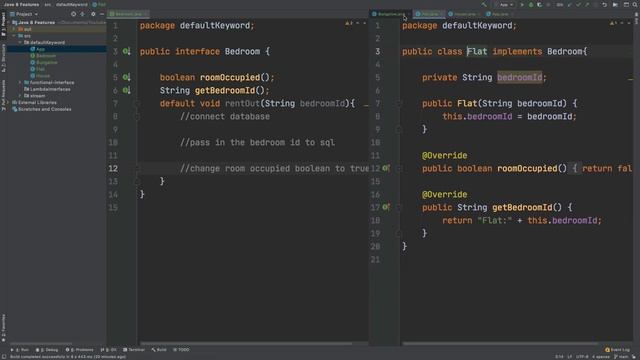Click the gutter icon beside roomOccupied() in Bedroom
This screenshot has height=360, width=640.
point(127,77)
